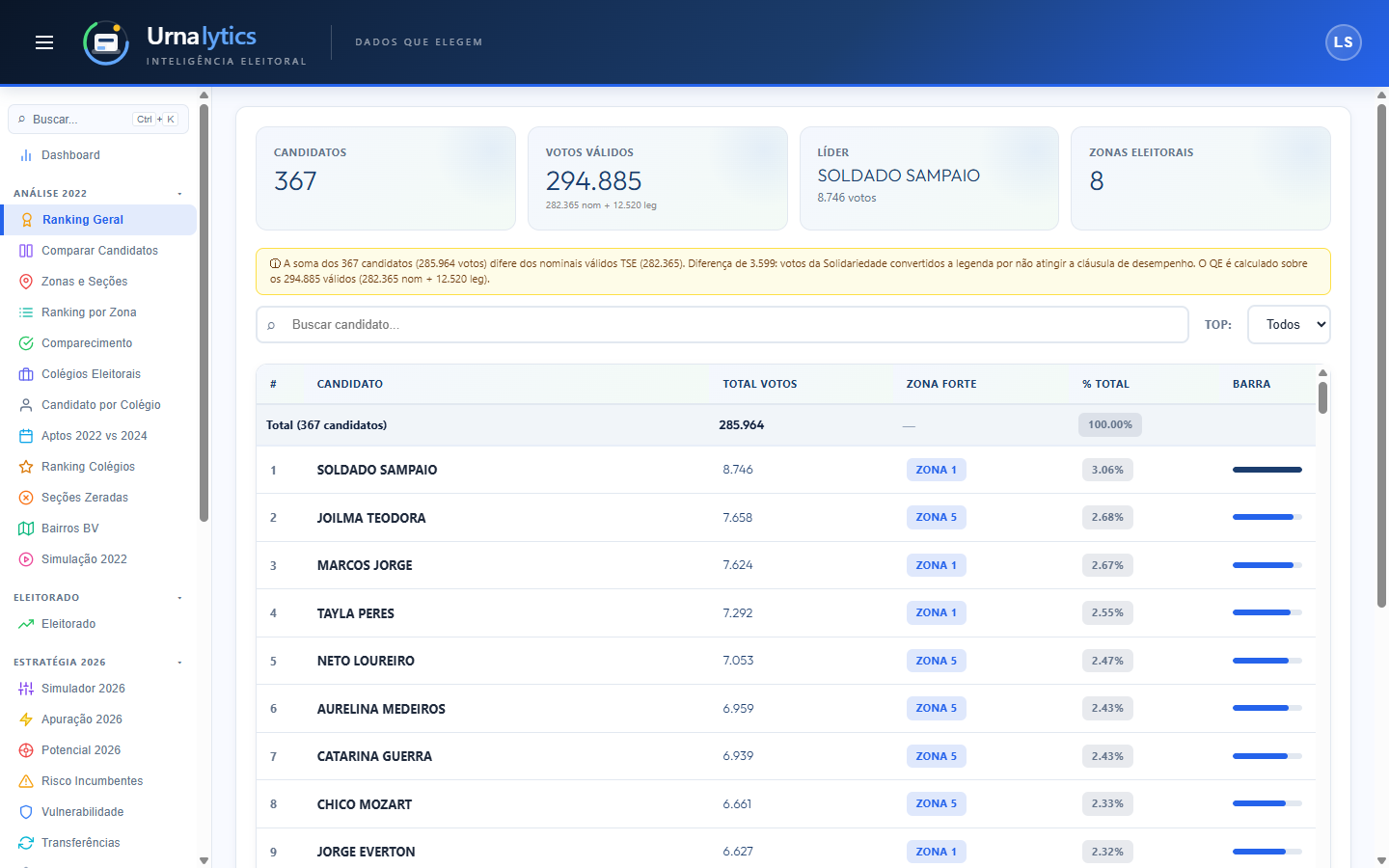Select candidate AURELINA MEDEIROS row name
The height and width of the screenshot is (868, 1389).
coord(381,709)
